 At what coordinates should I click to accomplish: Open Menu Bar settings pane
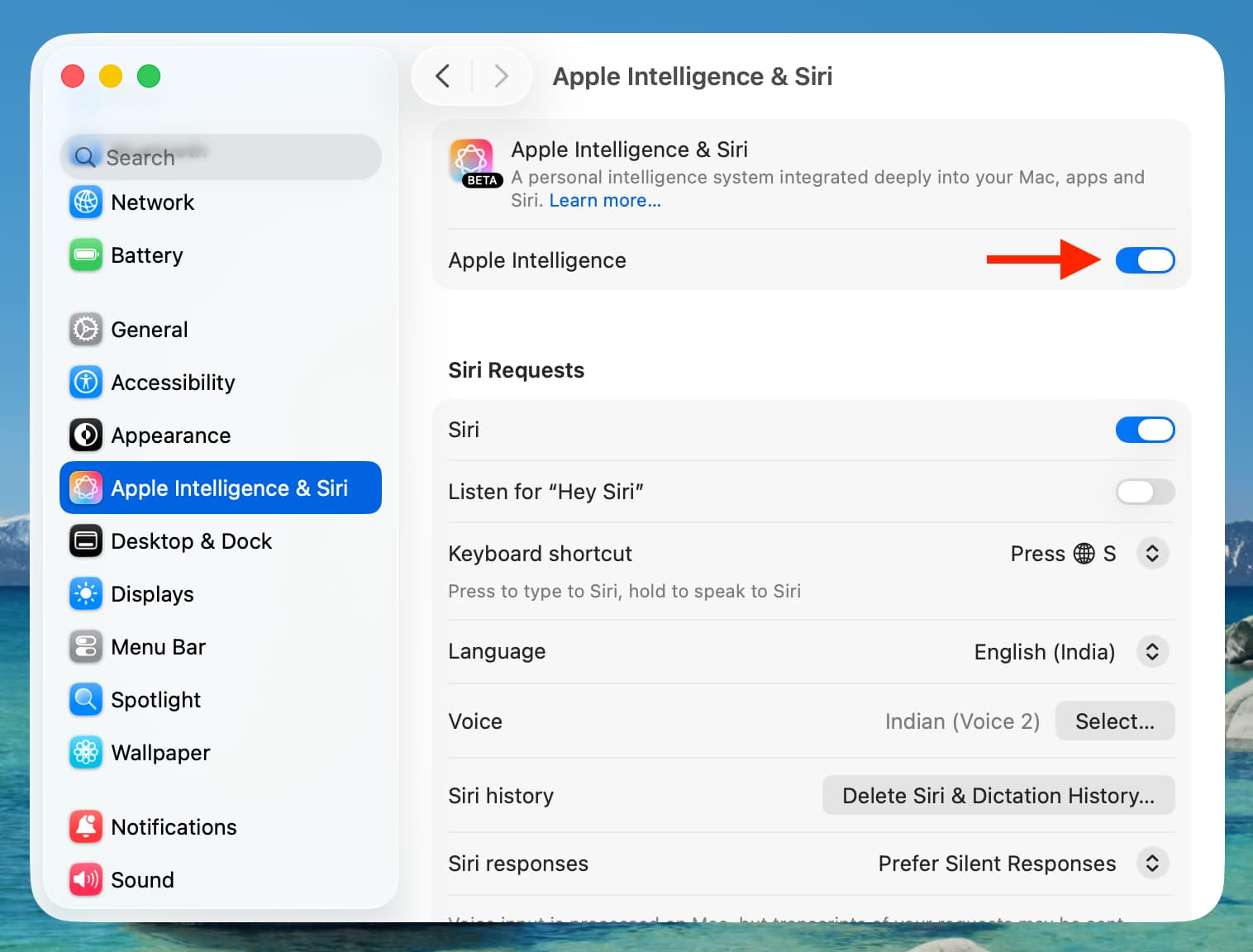[221, 647]
